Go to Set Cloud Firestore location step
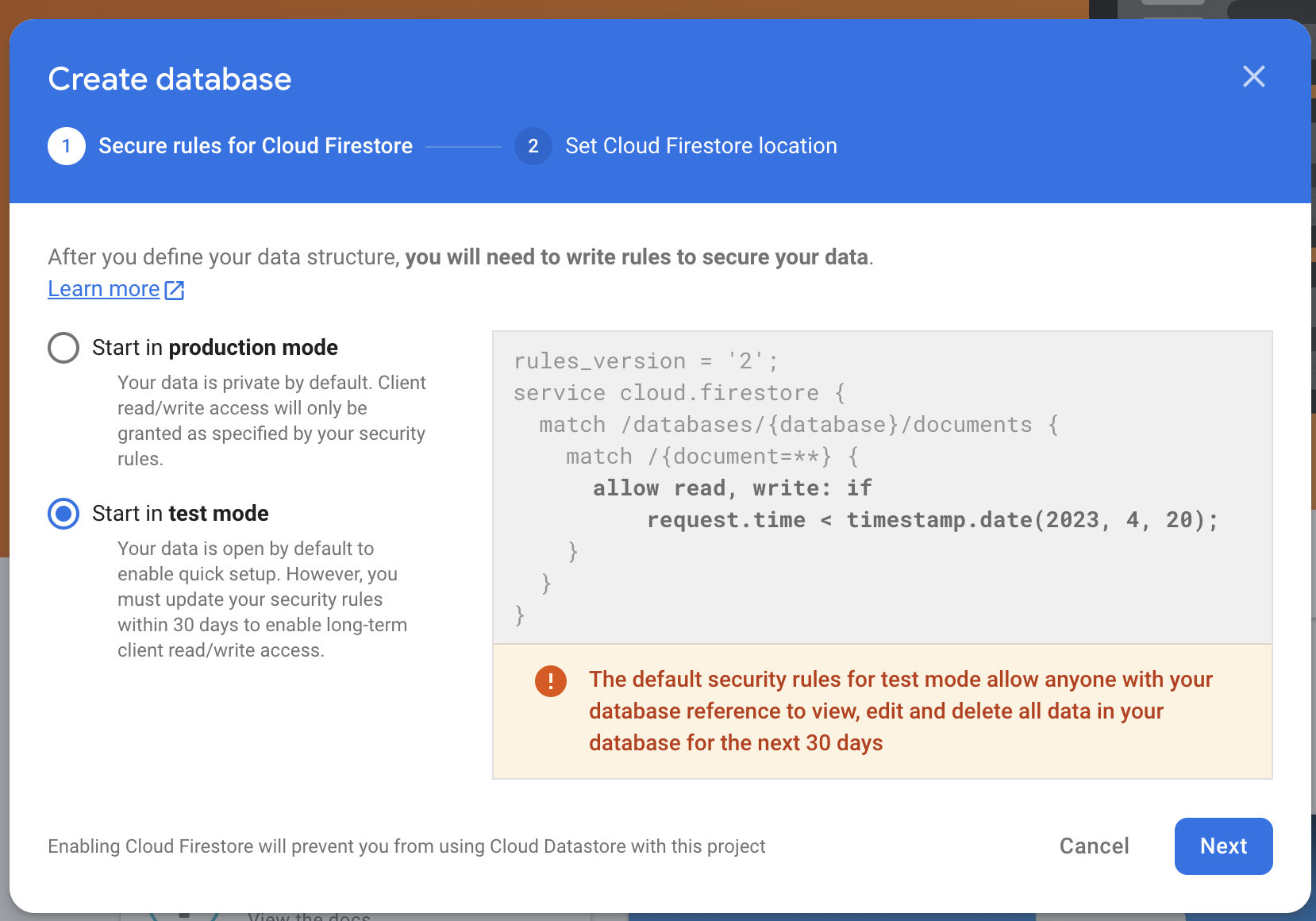The image size is (1316, 921). click(701, 146)
